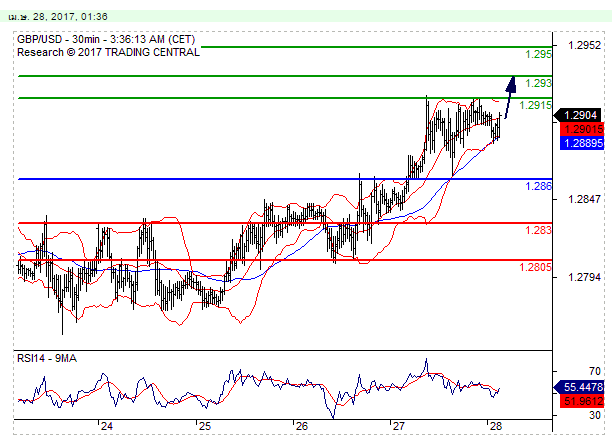Click the RSI axis value 30
This screenshot has height=443, width=612.
click(x=595, y=415)
